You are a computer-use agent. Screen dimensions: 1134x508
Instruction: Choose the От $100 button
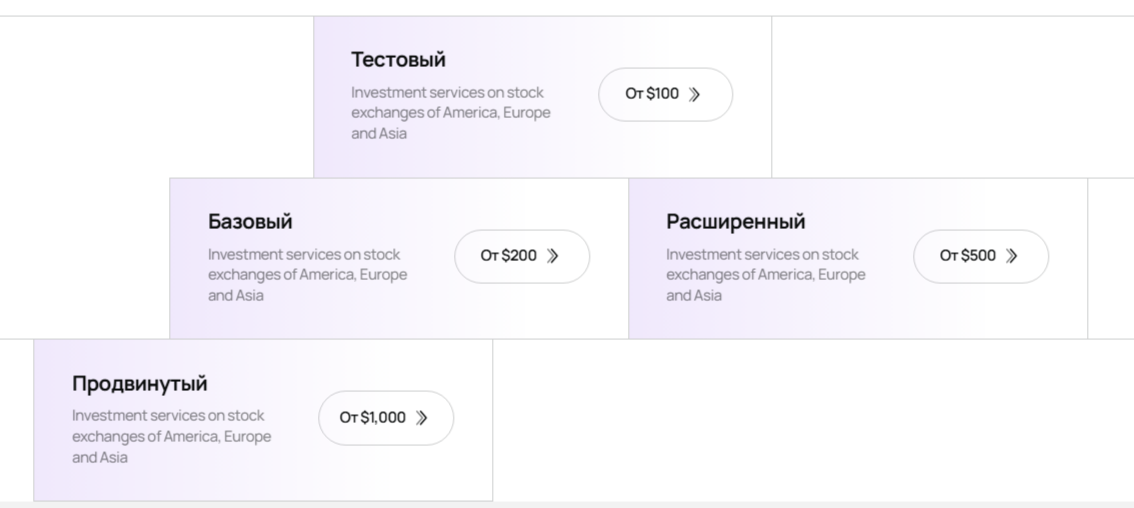click(665, 94)
